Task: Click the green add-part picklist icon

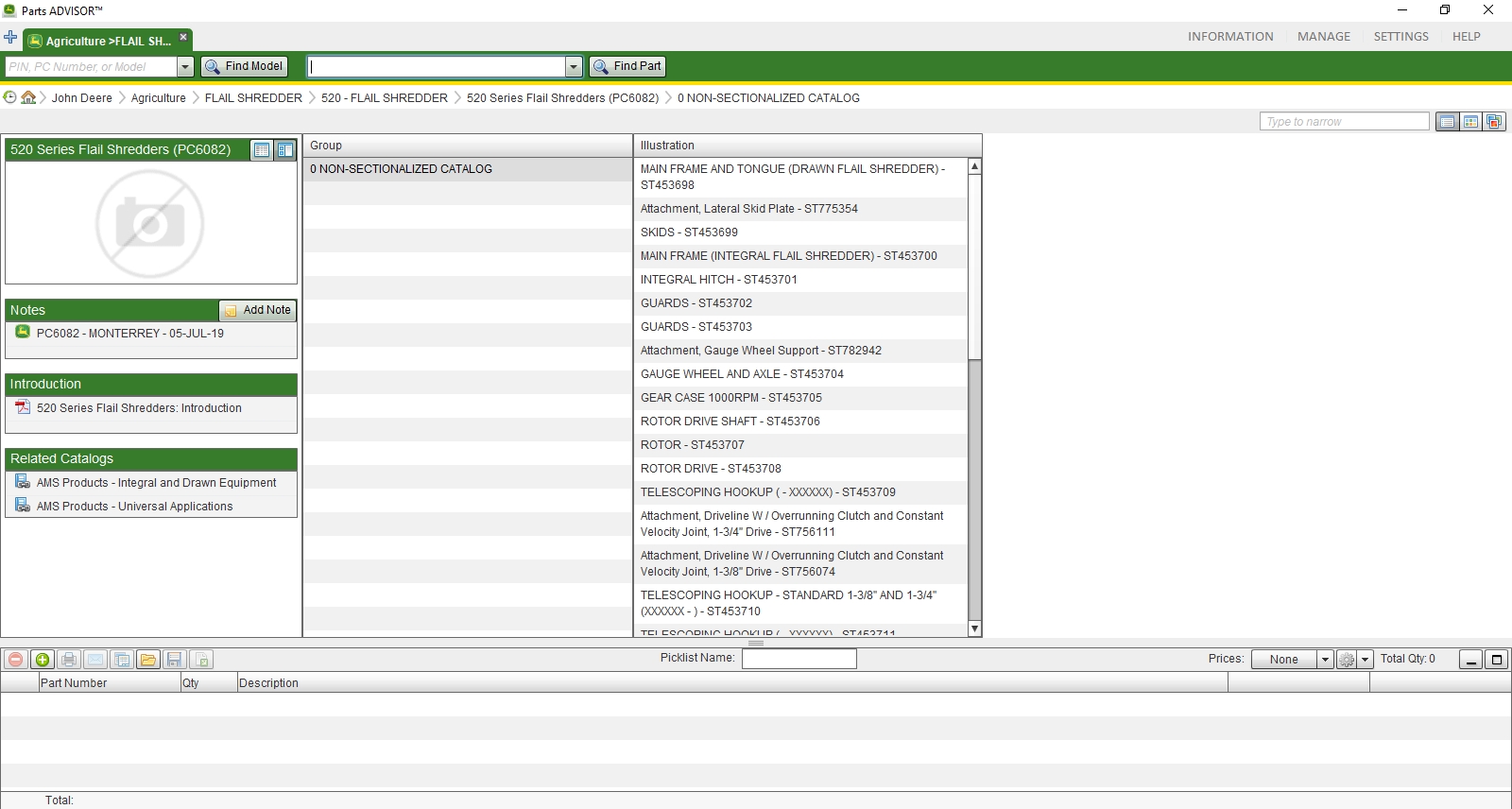Action: point(42,660)
